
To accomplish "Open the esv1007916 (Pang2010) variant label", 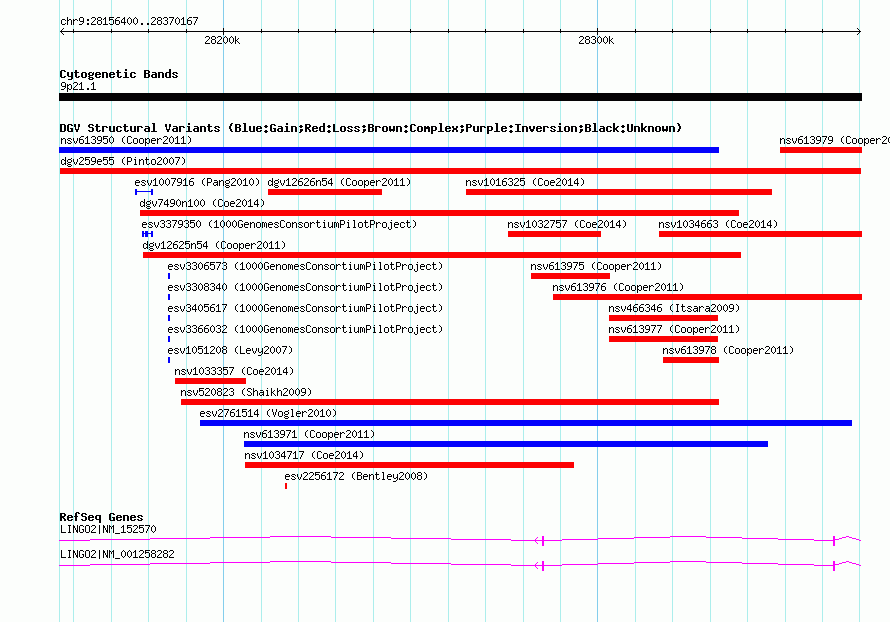I will (197, 182).
